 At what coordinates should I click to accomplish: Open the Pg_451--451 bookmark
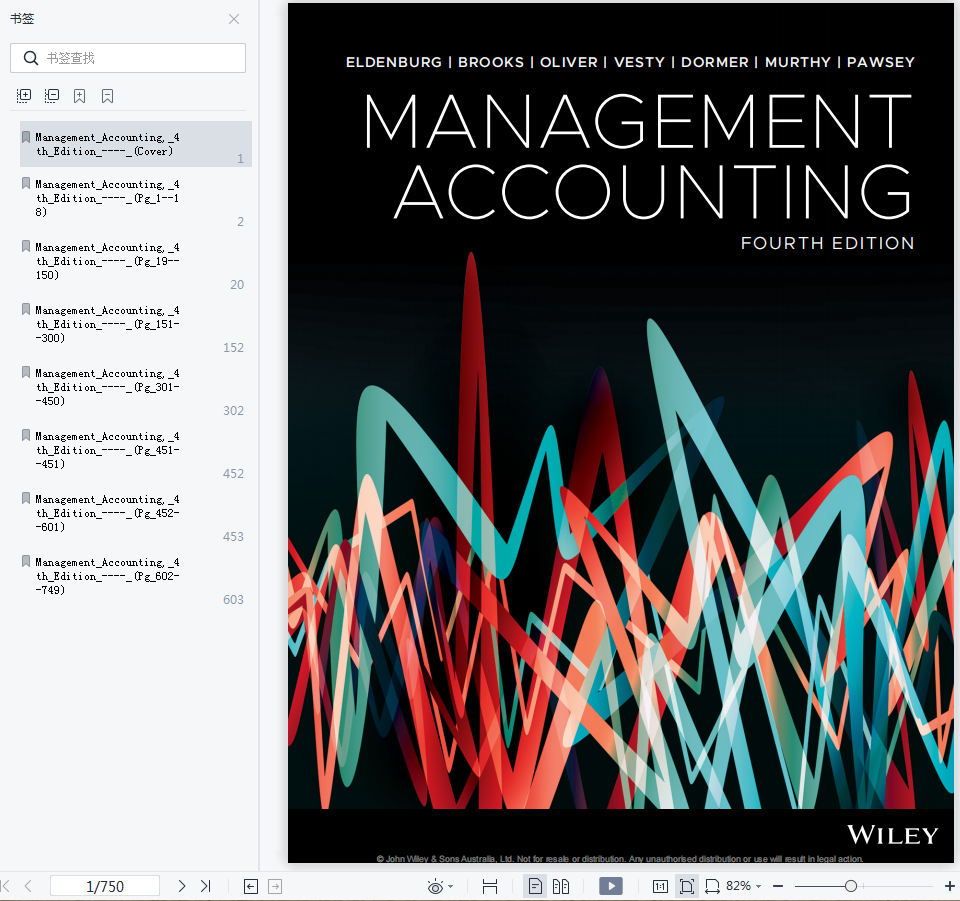(136, 450)
